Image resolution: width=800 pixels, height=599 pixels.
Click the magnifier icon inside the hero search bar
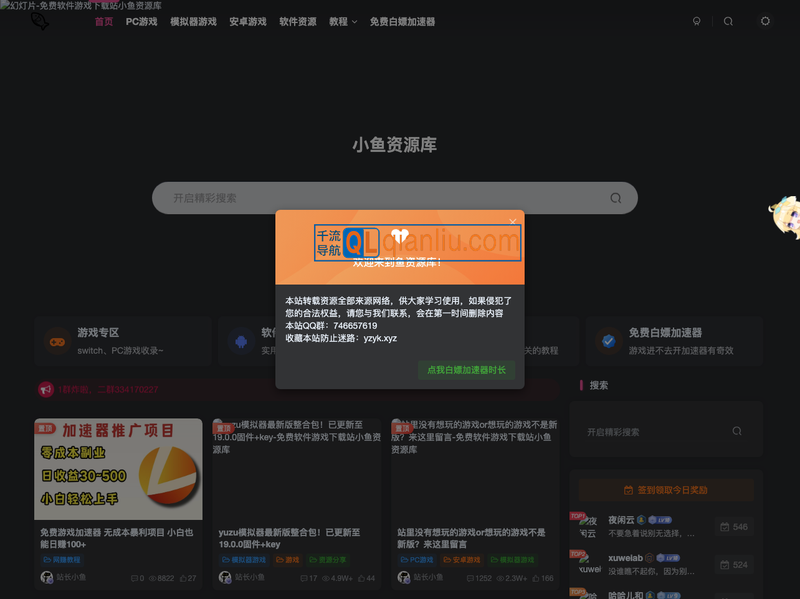[x=615, y=198]
